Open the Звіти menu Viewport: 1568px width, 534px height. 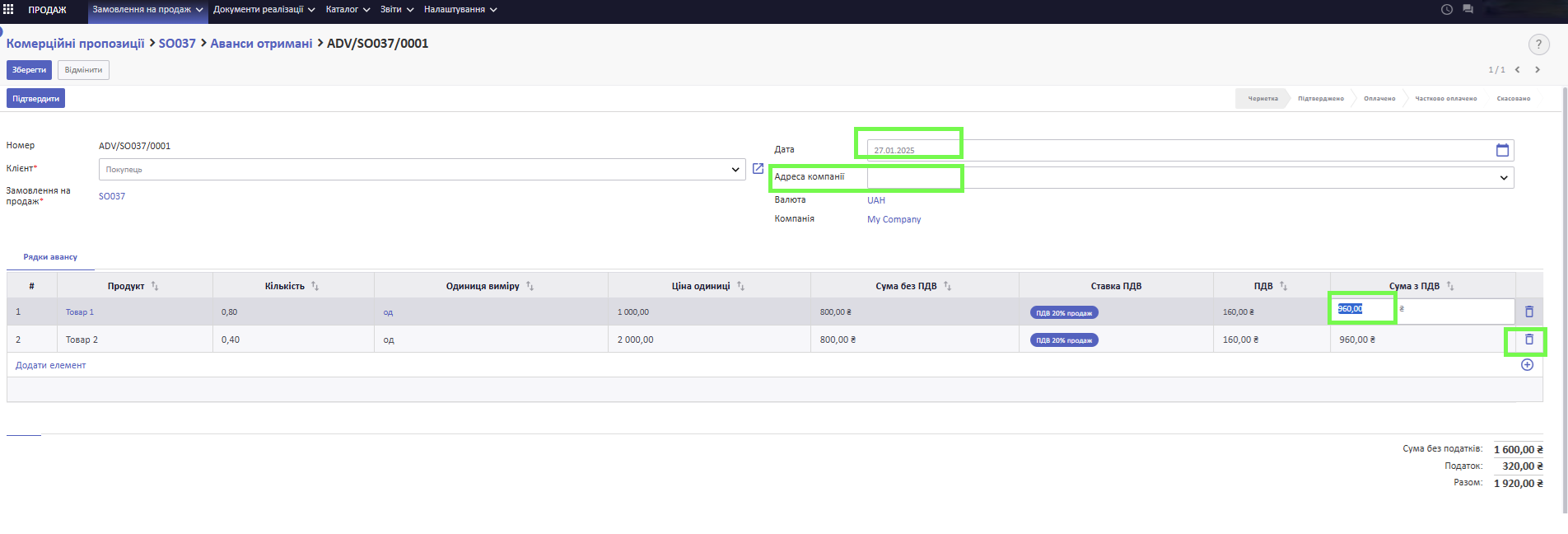tap(396, 10)
